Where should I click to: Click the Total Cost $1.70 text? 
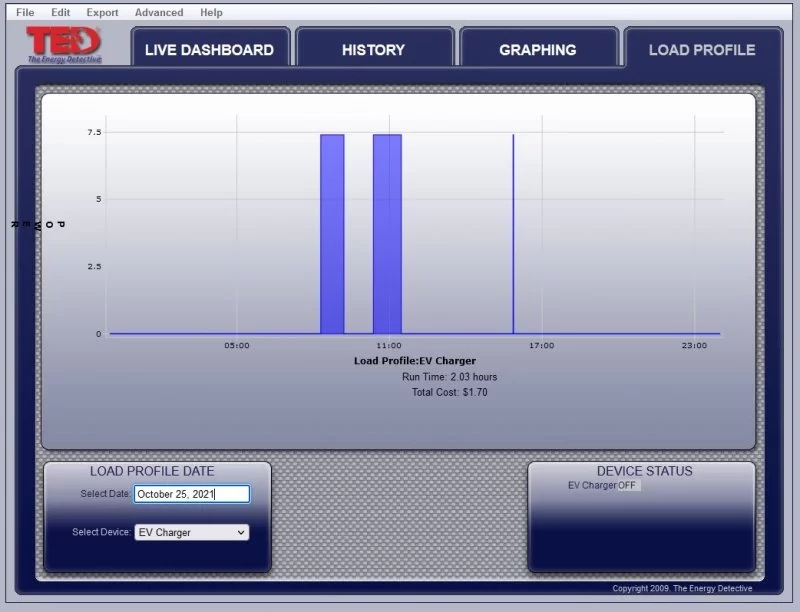click(449, 393)
